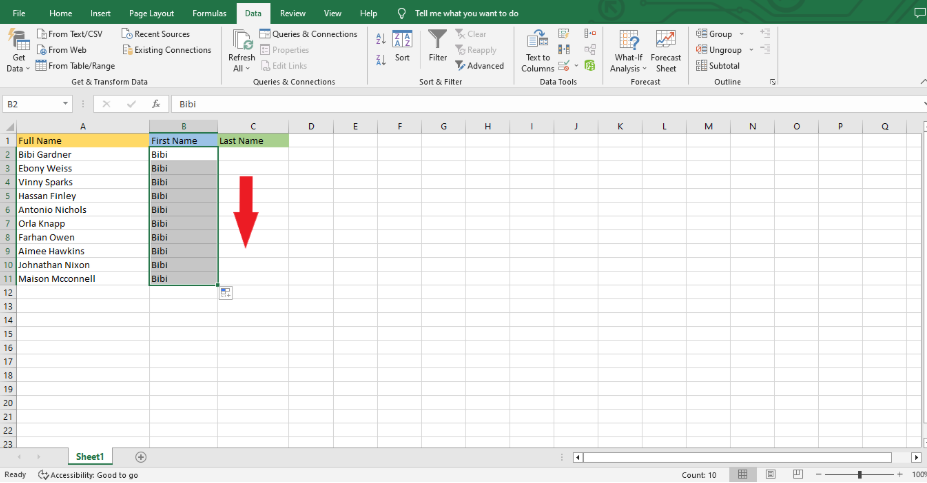Open the View tab
927x483 pixels.
point(332,13)
